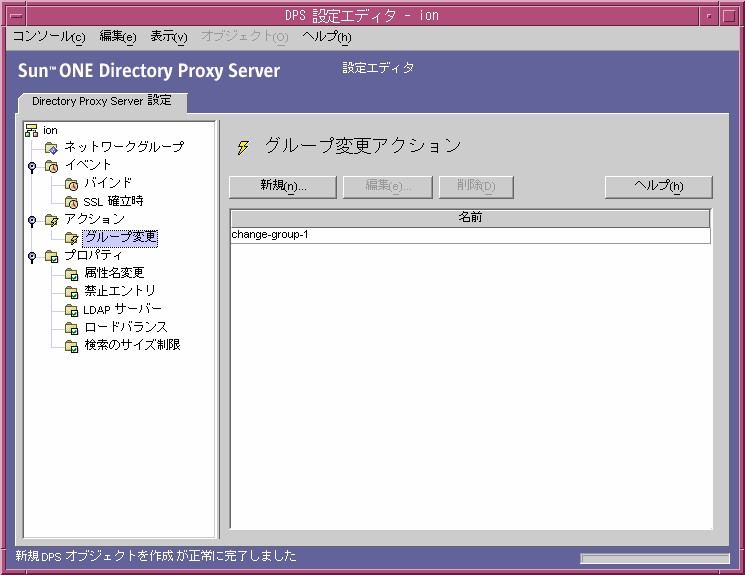Select the change-group-1 row

[470, 235]
